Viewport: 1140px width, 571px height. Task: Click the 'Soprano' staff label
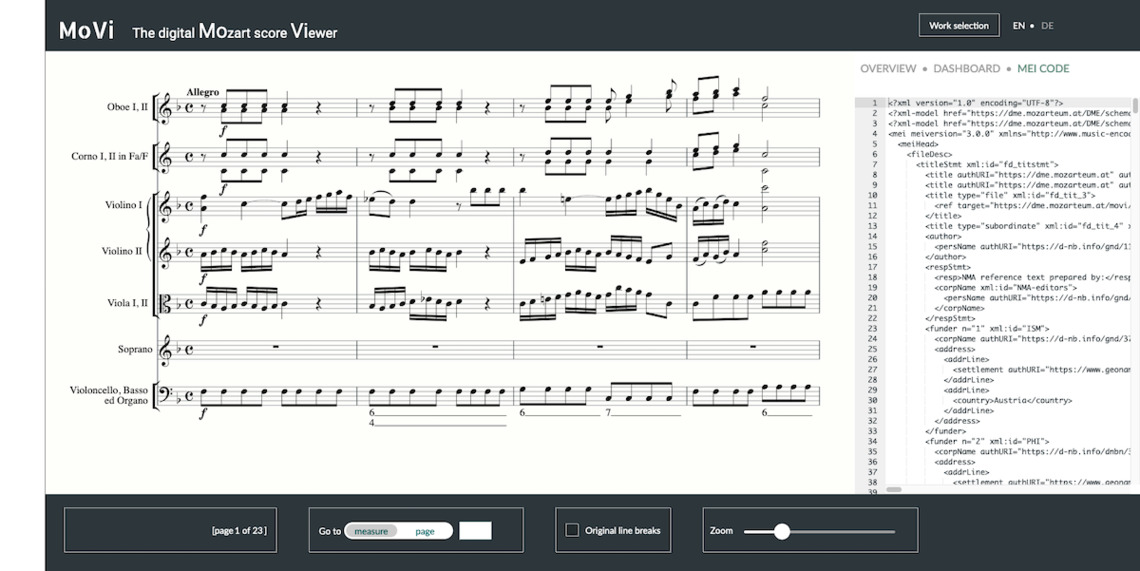(135, 349)
